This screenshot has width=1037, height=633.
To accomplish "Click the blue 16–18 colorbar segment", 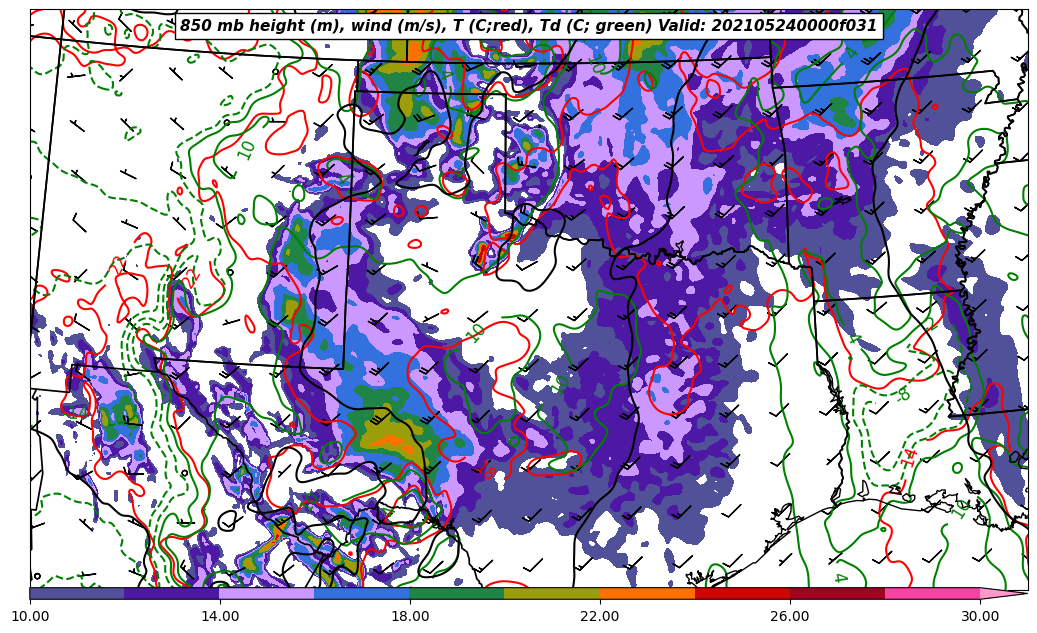I will click(x=362, y=593).
